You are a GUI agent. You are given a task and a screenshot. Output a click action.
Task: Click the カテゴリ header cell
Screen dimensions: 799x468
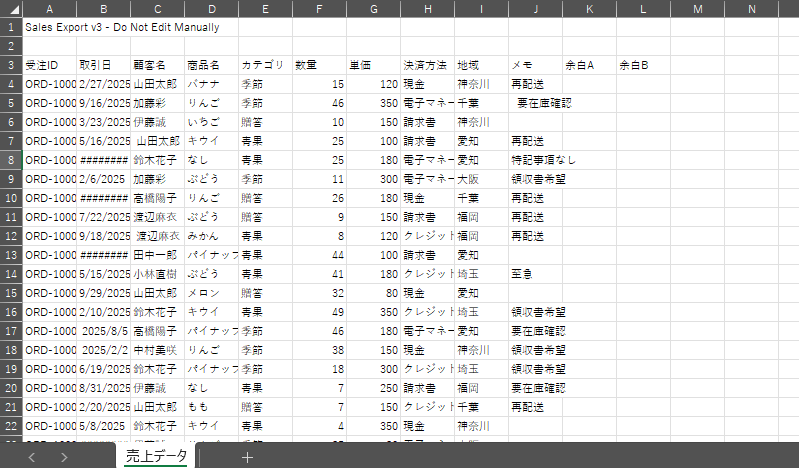click(x=265, y=65)
